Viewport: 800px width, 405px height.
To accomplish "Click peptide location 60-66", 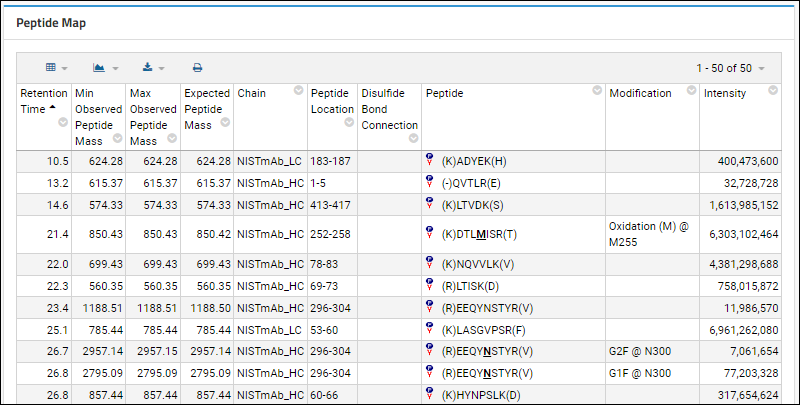I will coord(324,395).
